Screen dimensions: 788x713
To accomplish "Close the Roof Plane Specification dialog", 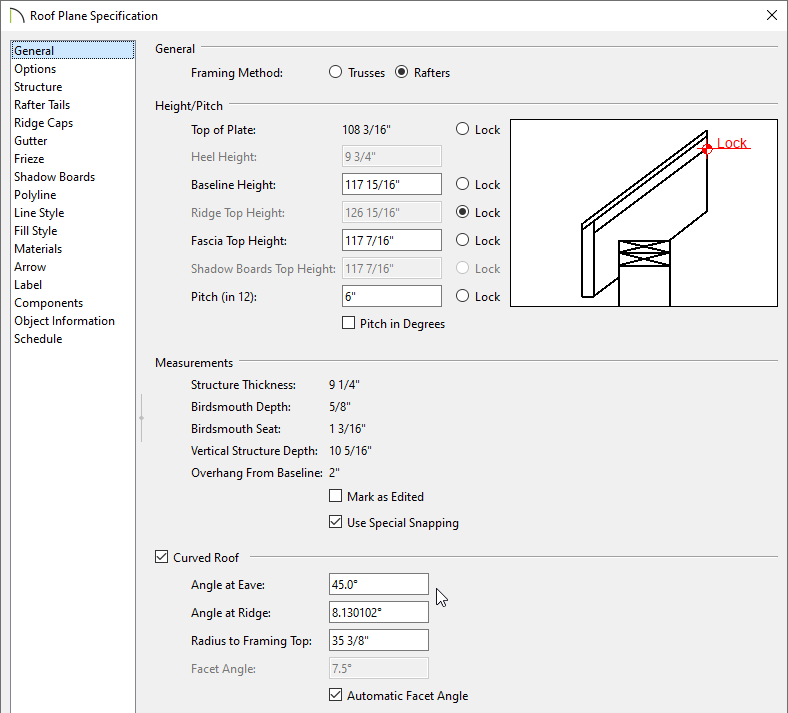I will pyautogui.click(x=772, y=16).
